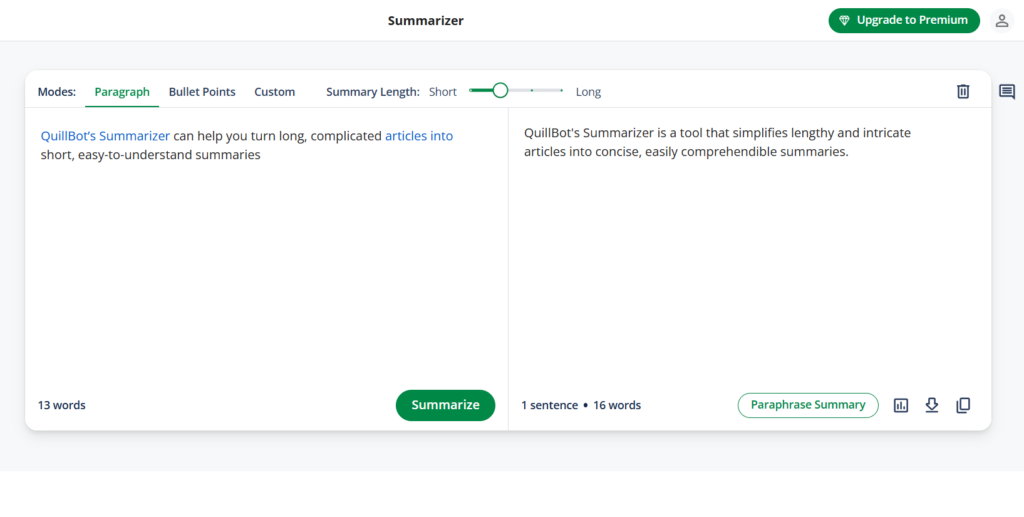Viewport: 1024px width, 517px height.
Task: Click the diamond icon on Upgrade button
Action: [x=844, y=21]
